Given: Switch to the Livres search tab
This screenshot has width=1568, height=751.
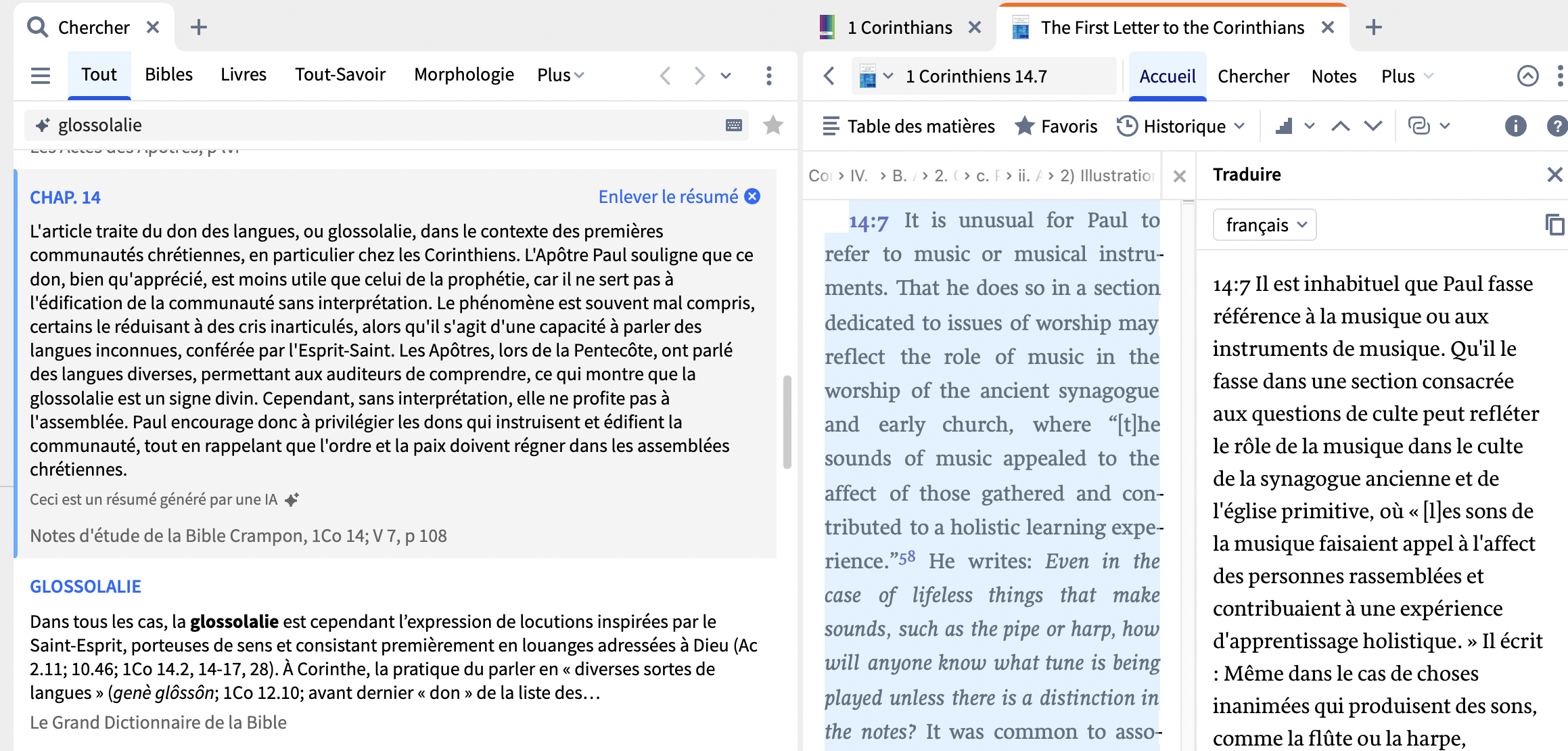Looking at the screenshot, I should point(244,74).
